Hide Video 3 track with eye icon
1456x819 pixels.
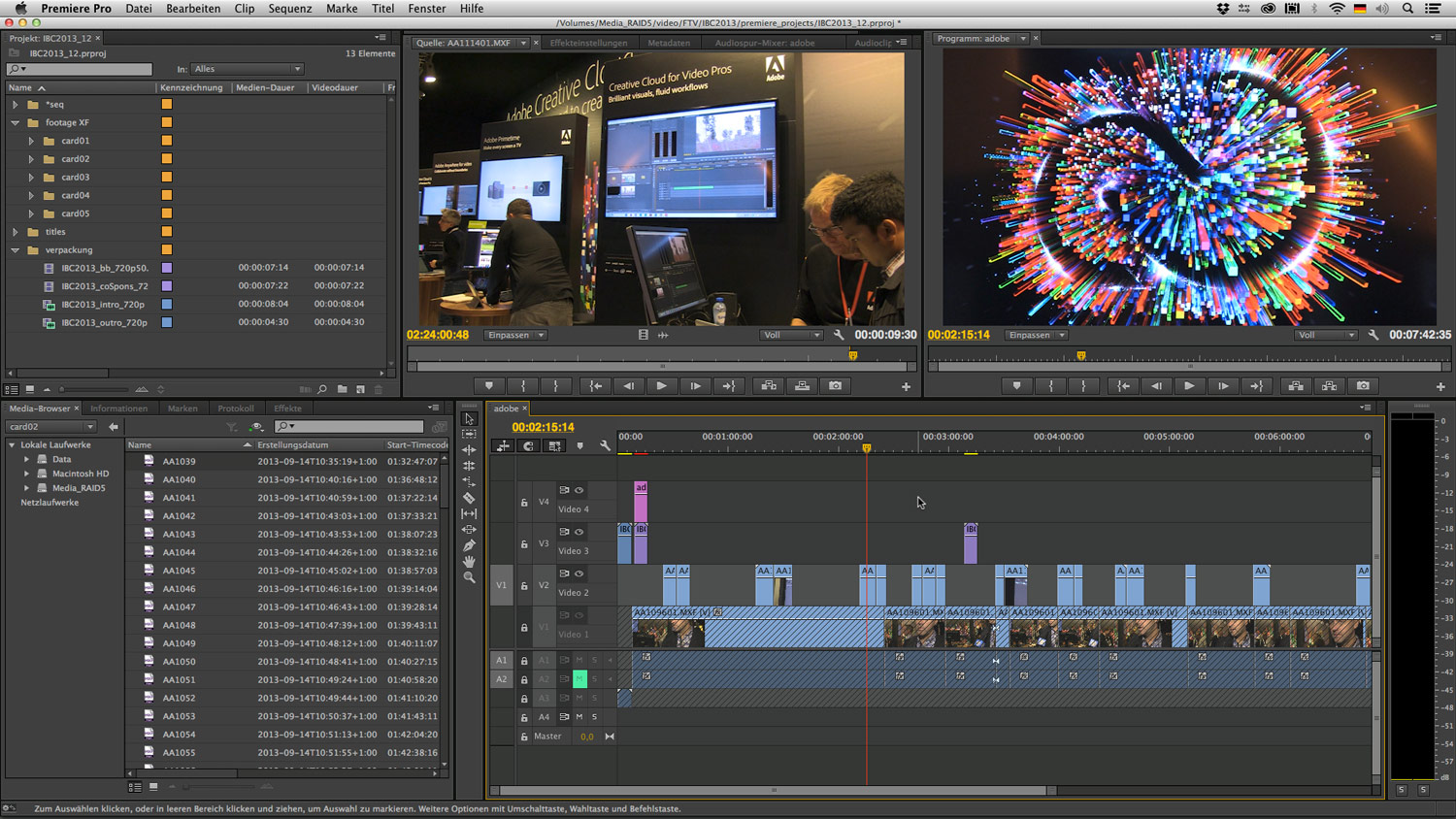click(x=579, y=532)
